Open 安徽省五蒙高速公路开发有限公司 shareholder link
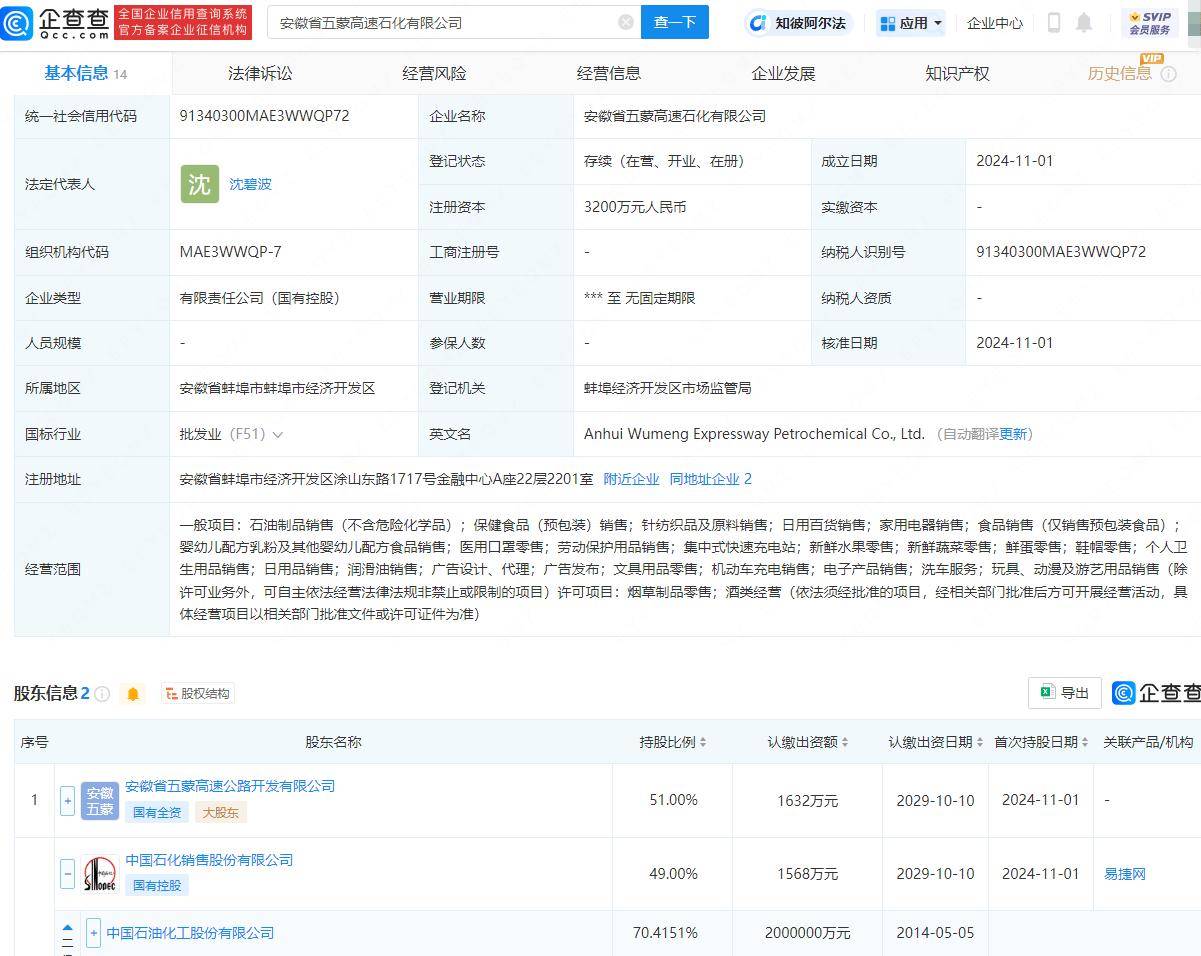The width and height of the screenshot is (1201, 956). pyautogui.click(x=230, y=786)
